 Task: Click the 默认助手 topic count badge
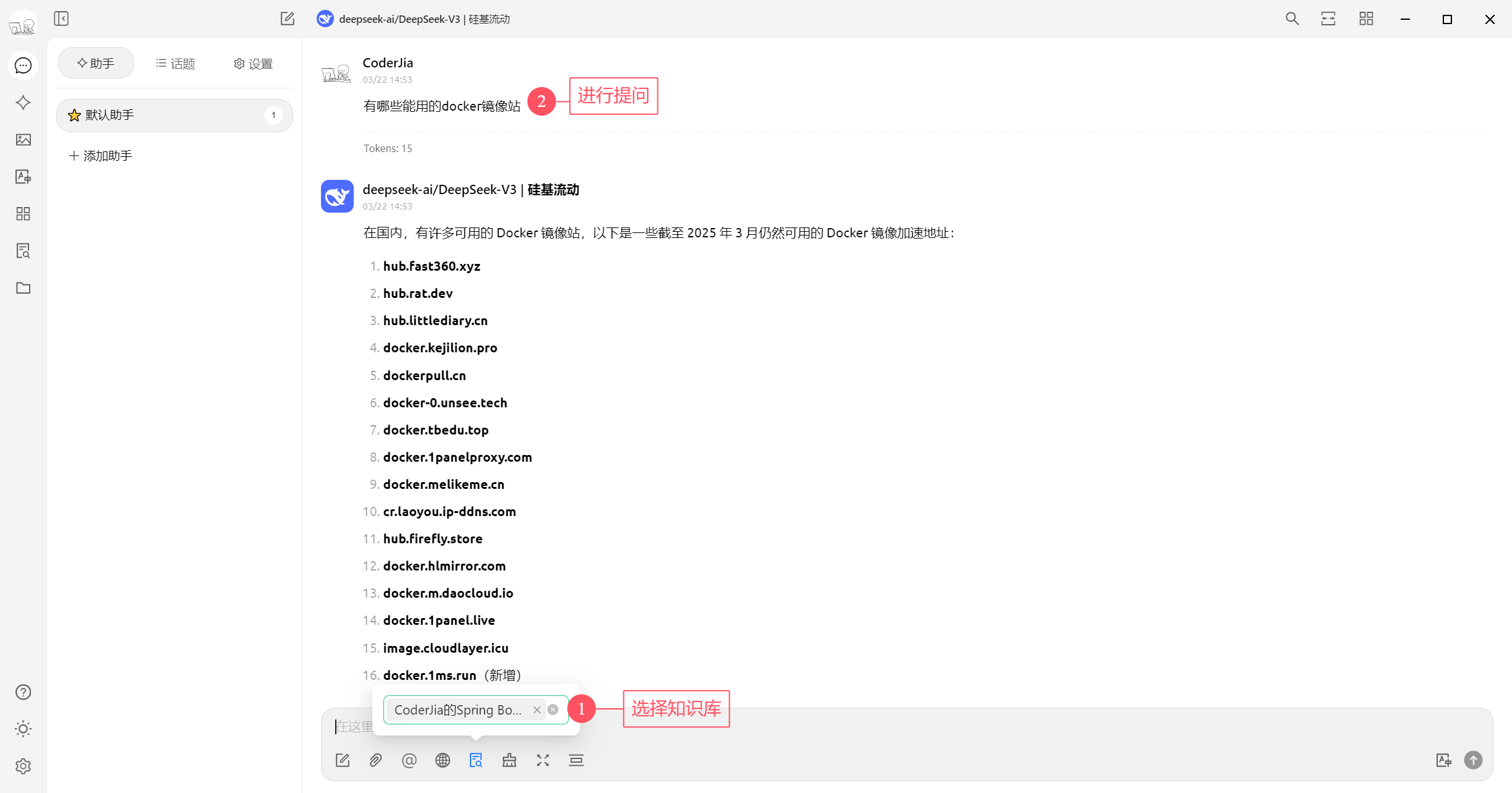tap(273, 115)
